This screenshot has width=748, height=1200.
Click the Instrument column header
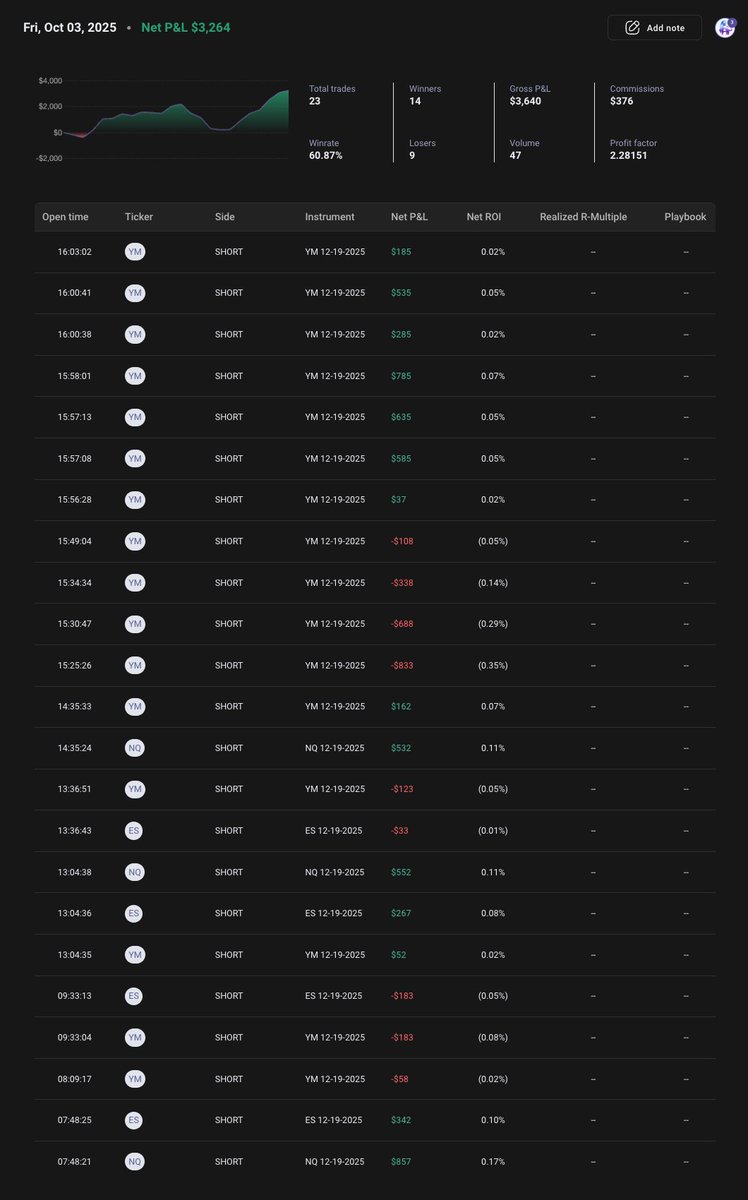coord(330,217)
